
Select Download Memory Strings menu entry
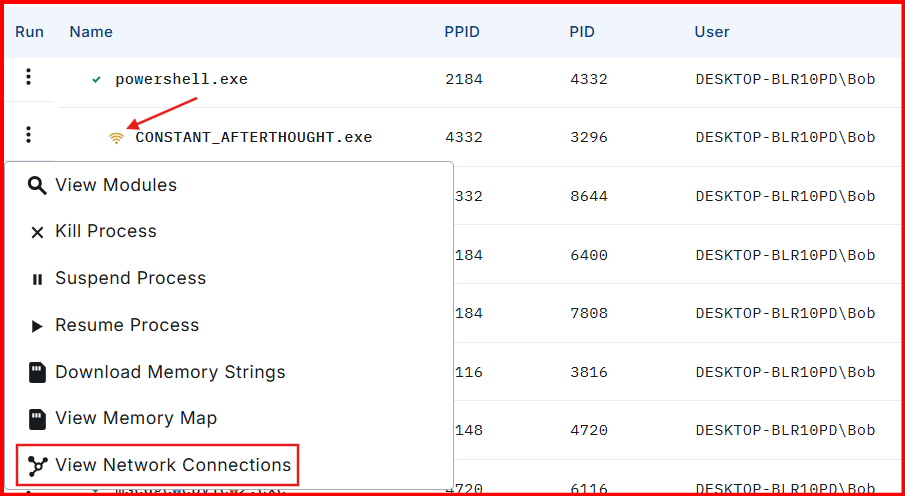click(170, 372)
